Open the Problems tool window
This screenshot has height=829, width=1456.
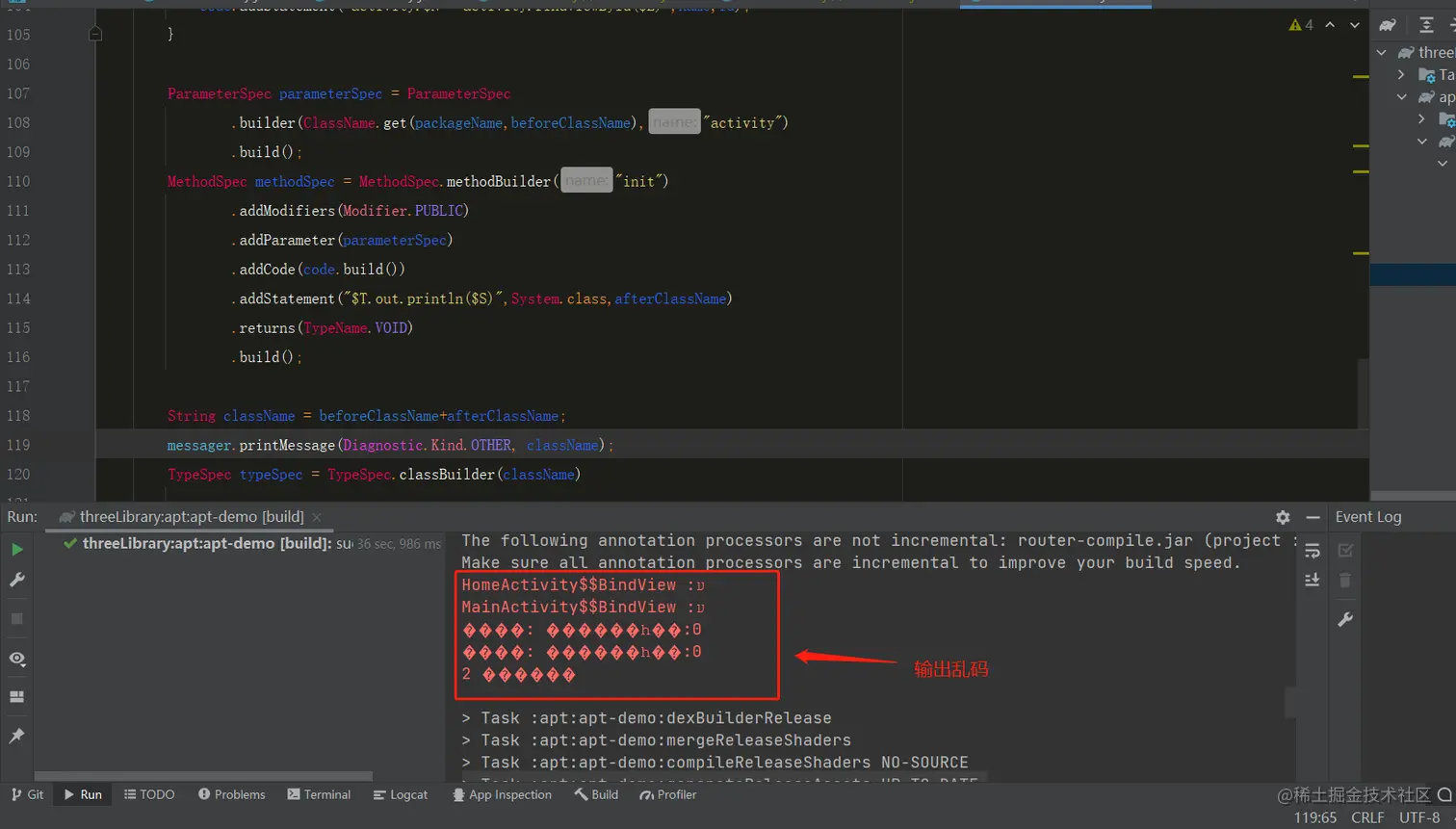tap(231, 794)
